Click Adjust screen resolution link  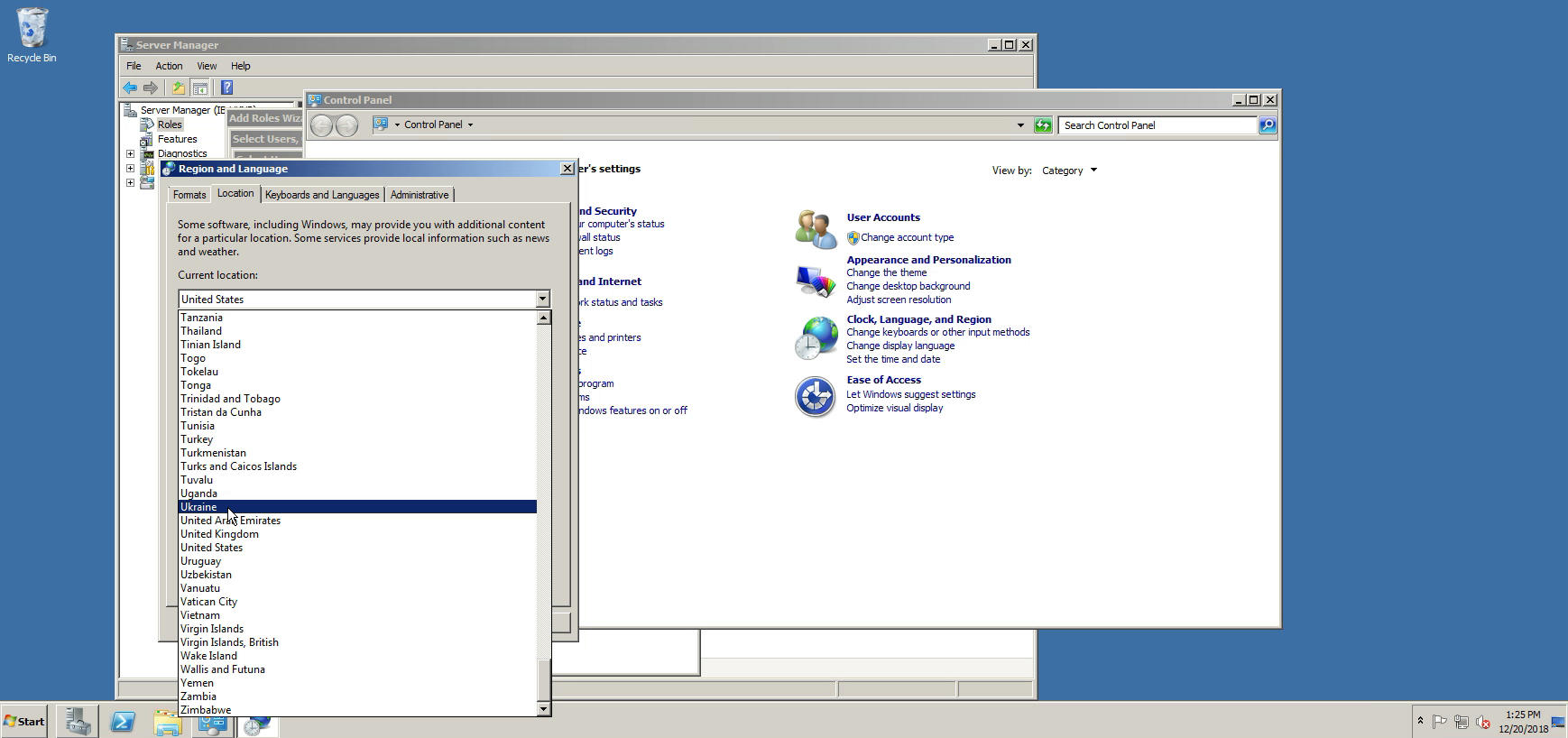(899, 300)
